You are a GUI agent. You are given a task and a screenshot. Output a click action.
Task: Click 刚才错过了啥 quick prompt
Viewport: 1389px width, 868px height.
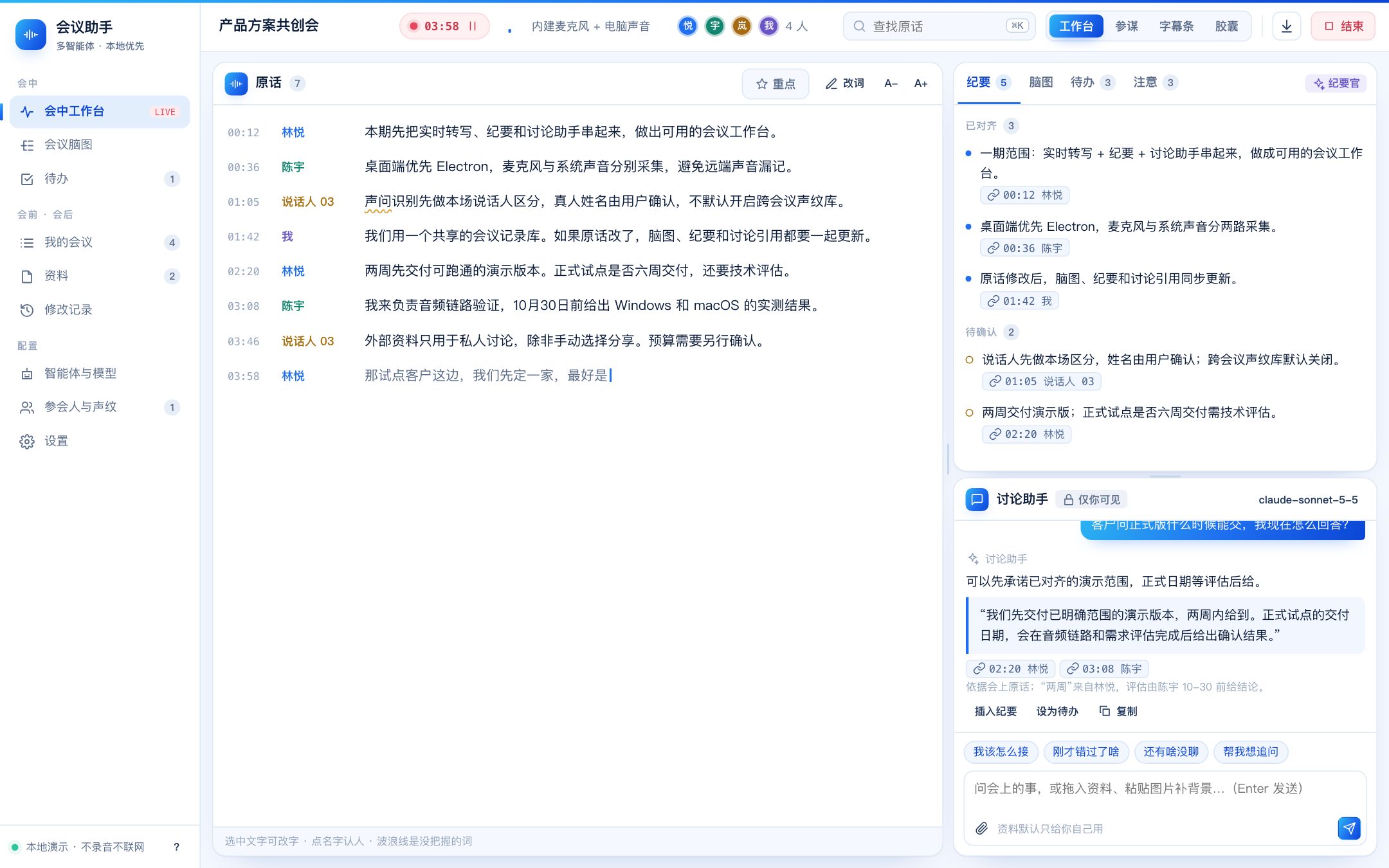[1085, 752]
